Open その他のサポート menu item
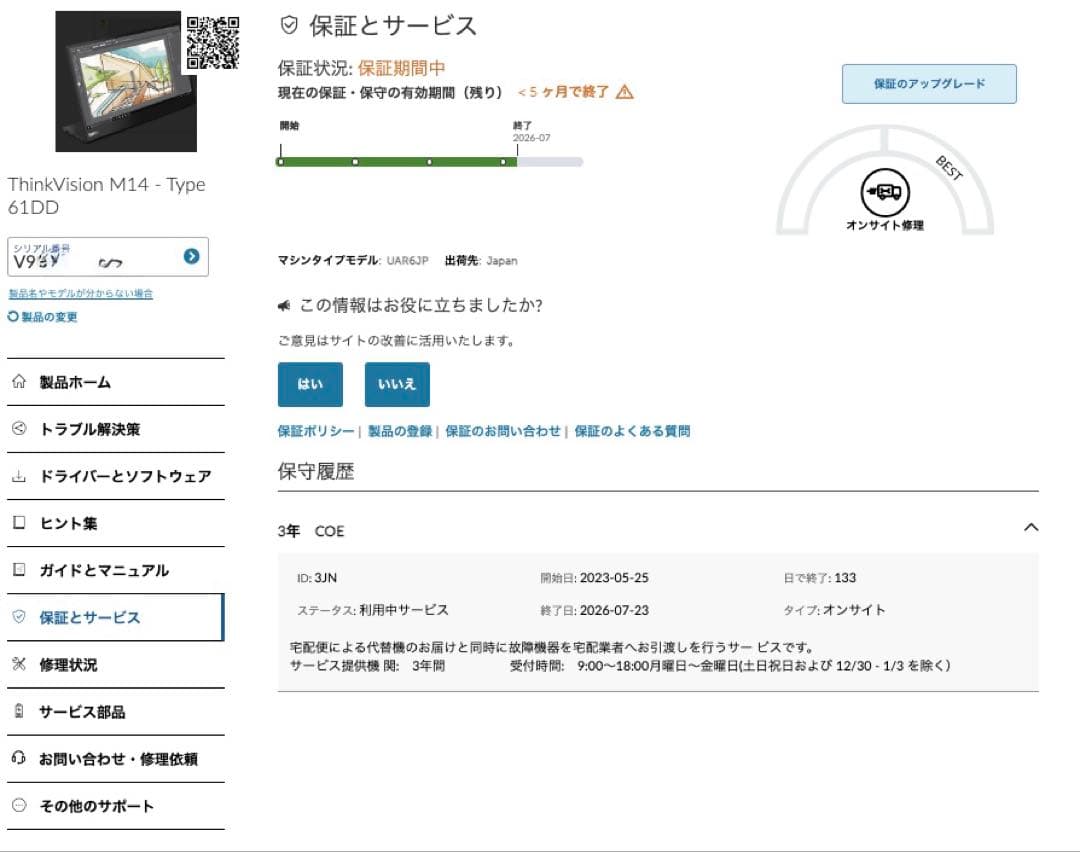 pos(116,806)
